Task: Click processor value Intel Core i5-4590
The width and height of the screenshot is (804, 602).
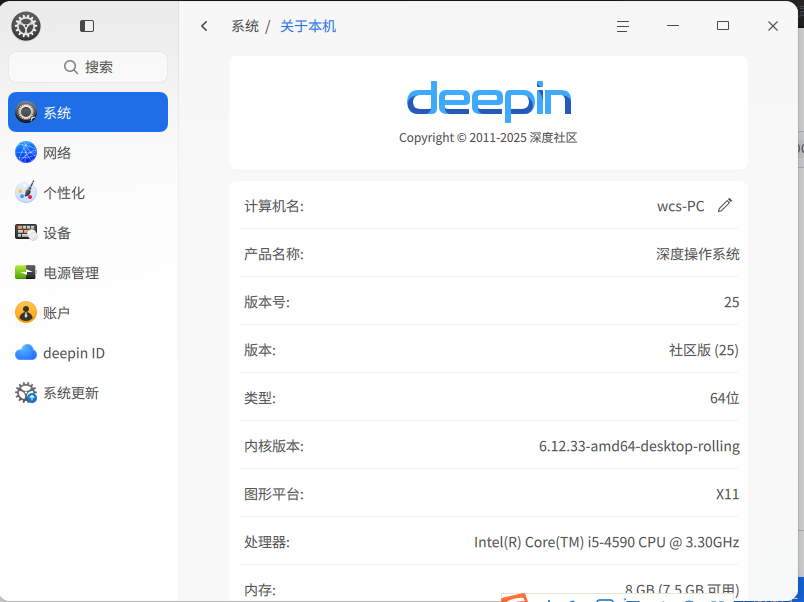Action: (606, 542)
